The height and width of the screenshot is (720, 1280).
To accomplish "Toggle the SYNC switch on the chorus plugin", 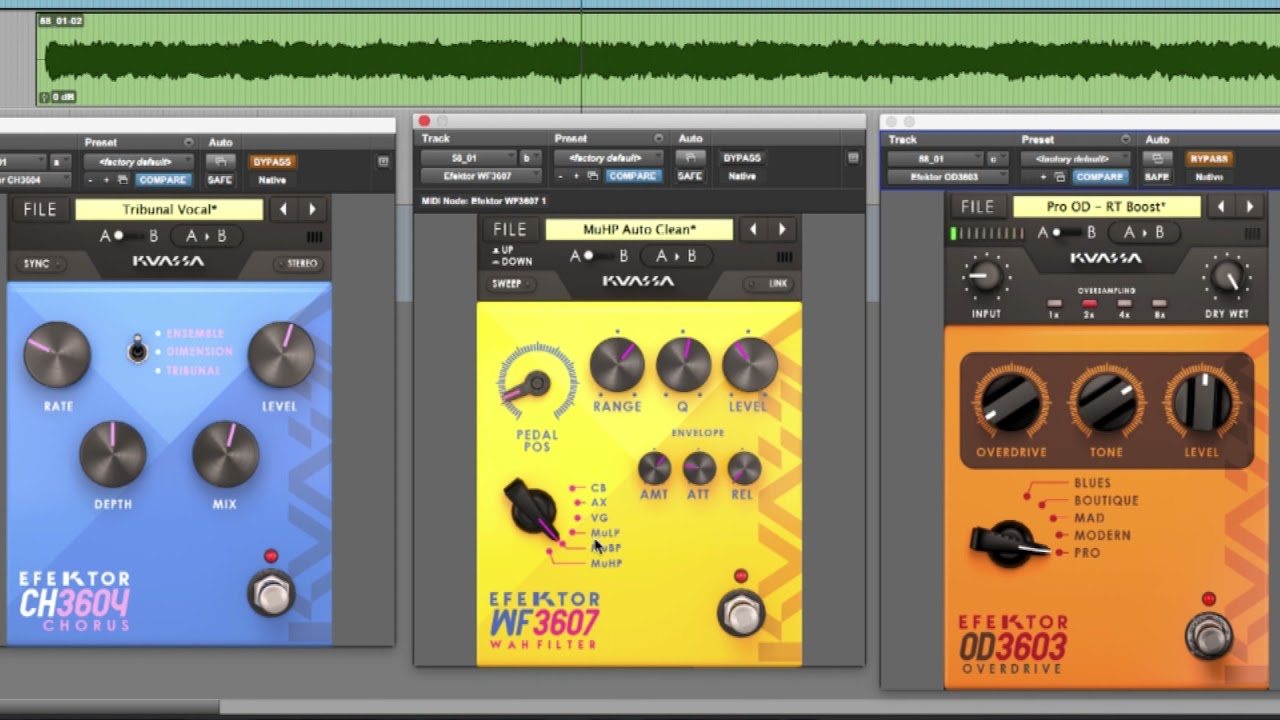I will (43, 264).
